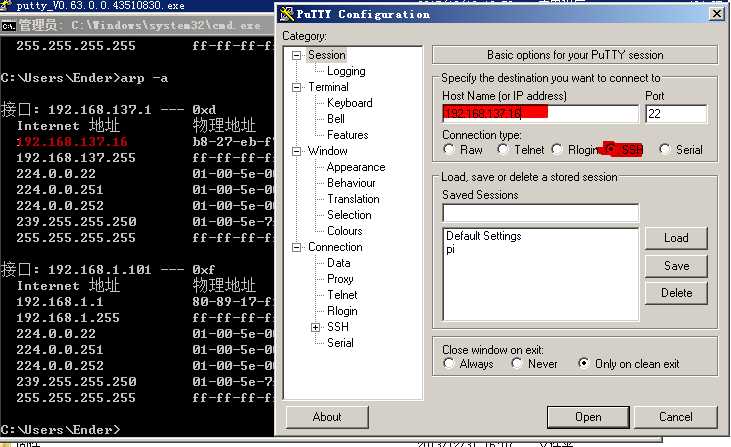This screenshot has width=731, height=447.
Task: Open the SSH category in tree
Action: pos(338,327)
